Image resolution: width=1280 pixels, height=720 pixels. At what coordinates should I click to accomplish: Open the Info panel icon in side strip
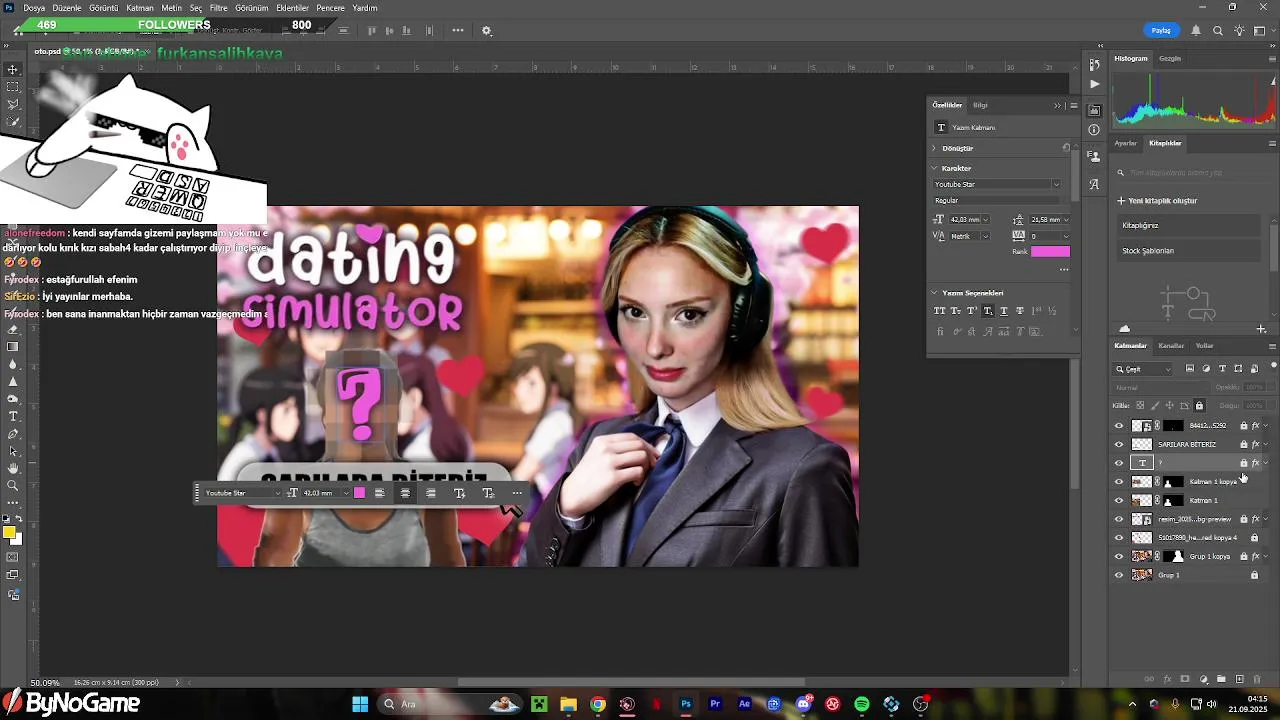click(1095, 130)
